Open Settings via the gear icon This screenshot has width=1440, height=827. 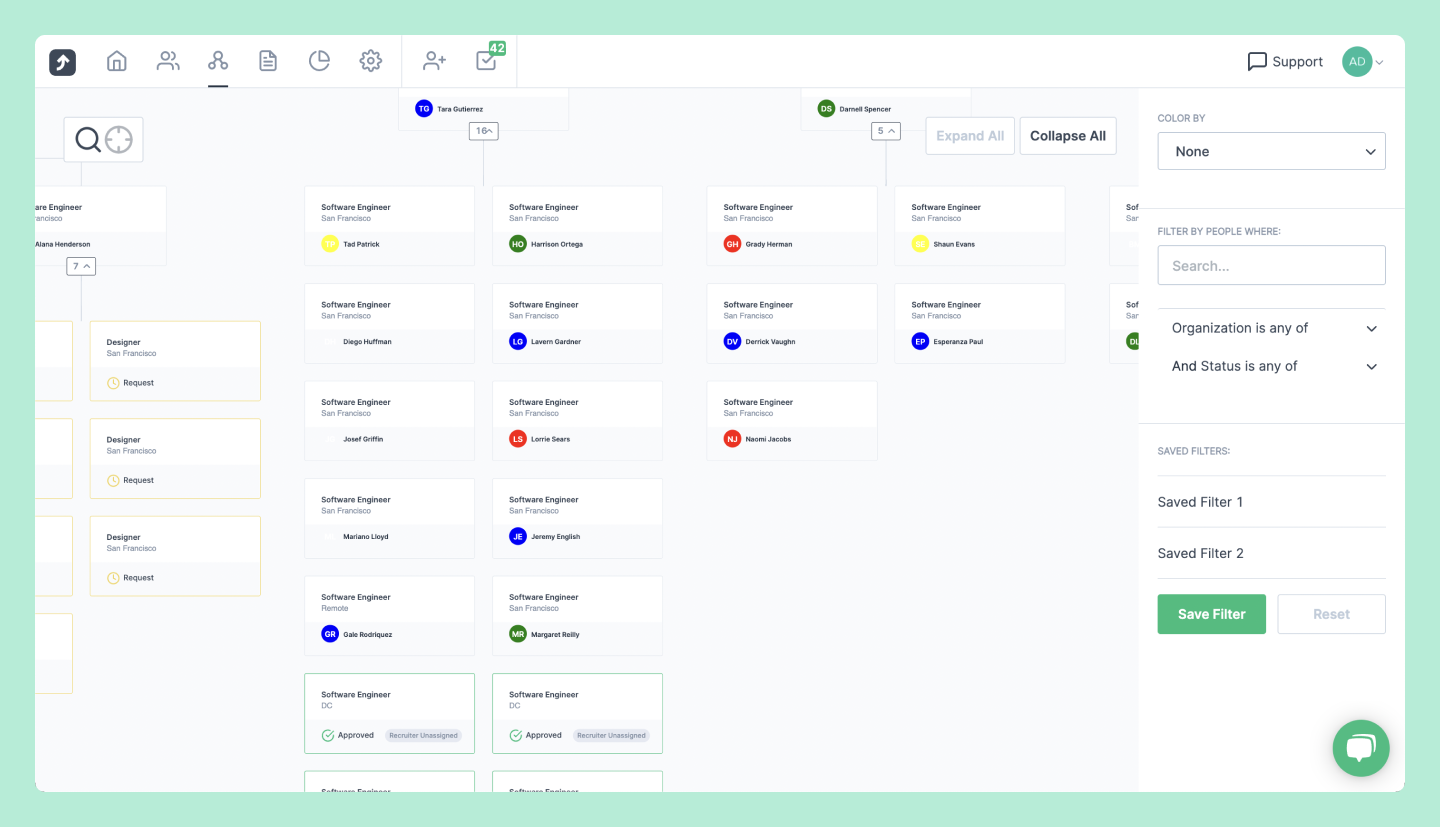click(x=371, y=61)
